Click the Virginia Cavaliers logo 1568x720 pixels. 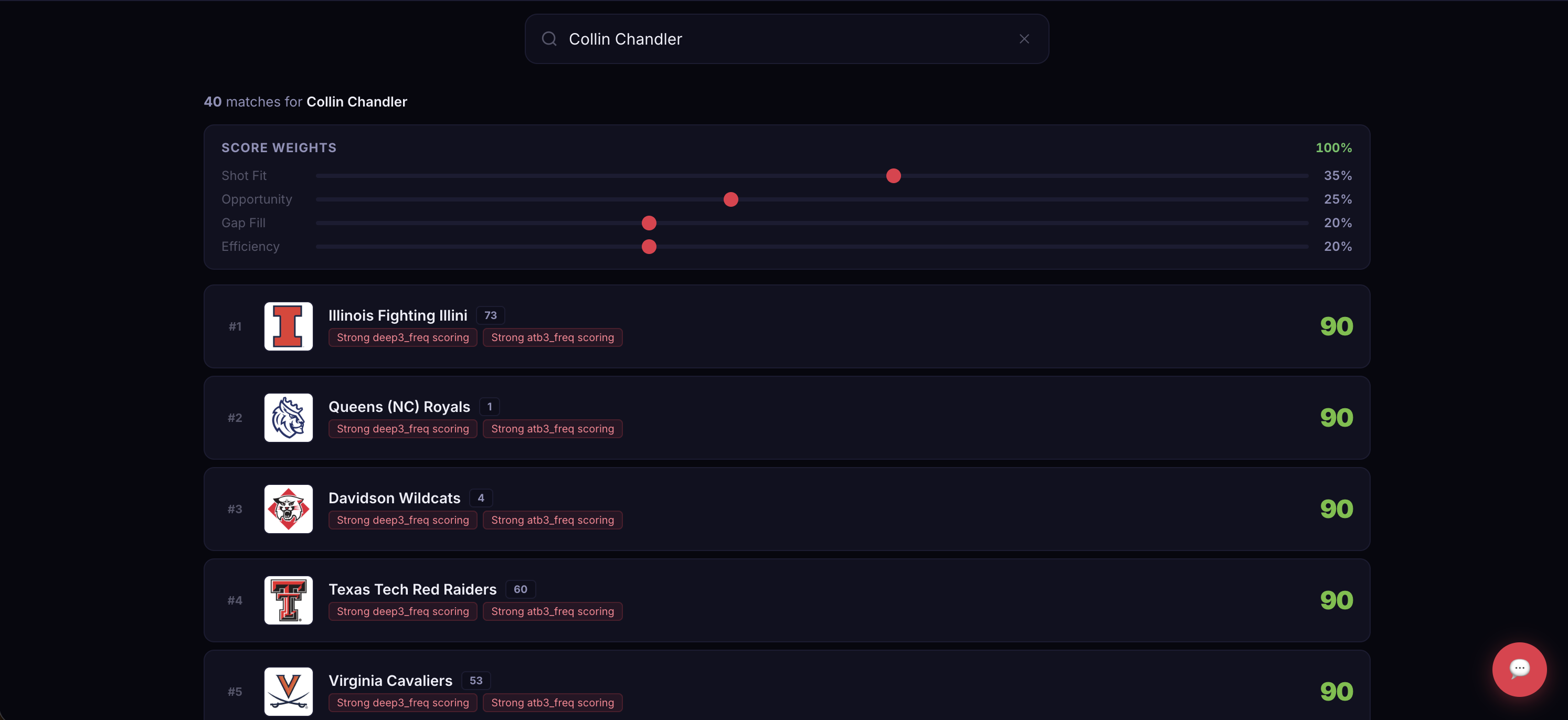pos(288,691)
